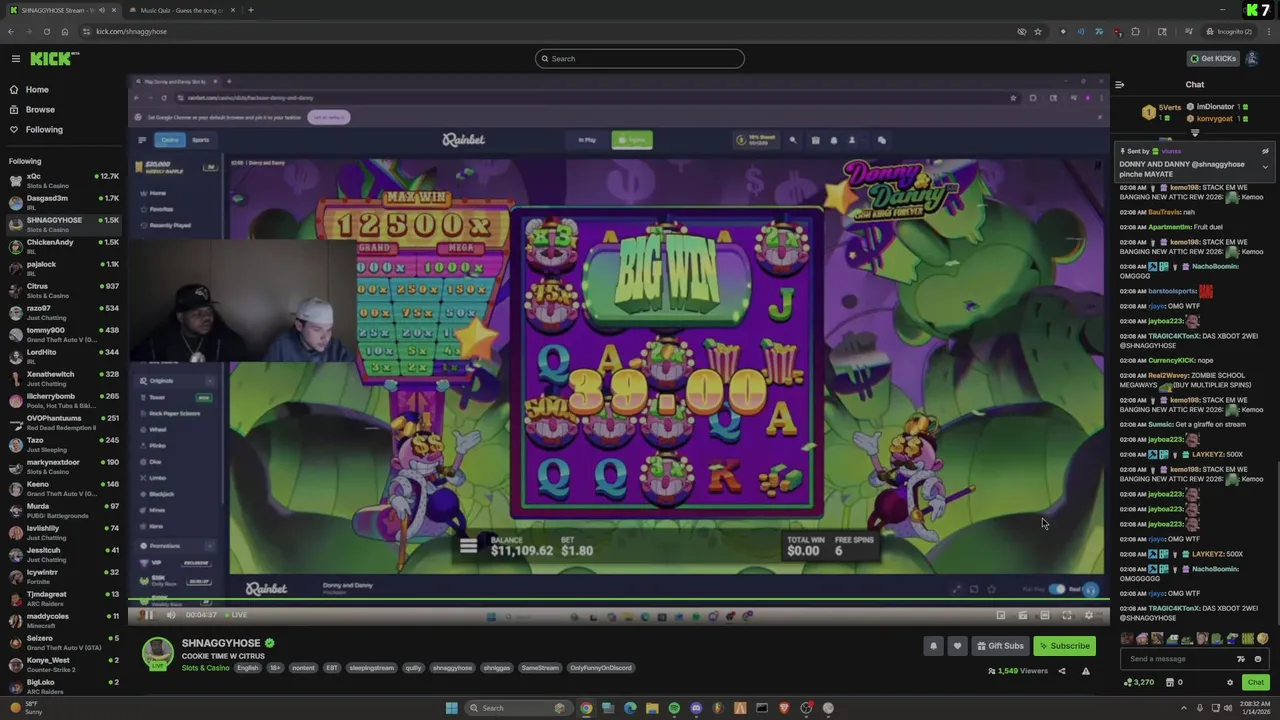Open a new browser tab

pos(251,10)
